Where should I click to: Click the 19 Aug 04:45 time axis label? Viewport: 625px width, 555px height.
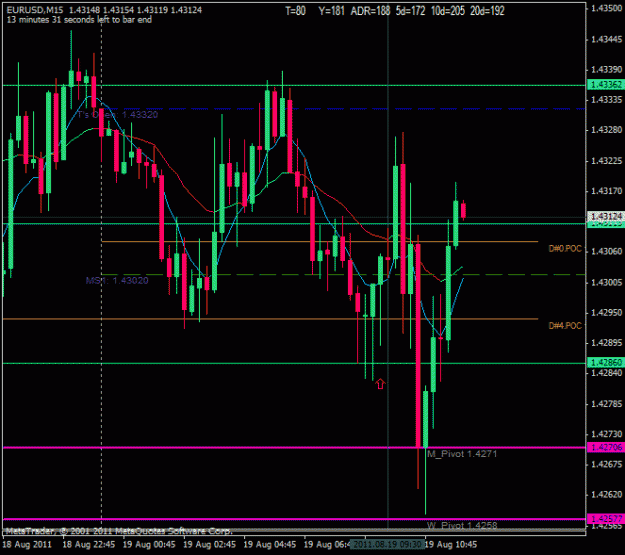pyautogui.click(x=270, y=544)
